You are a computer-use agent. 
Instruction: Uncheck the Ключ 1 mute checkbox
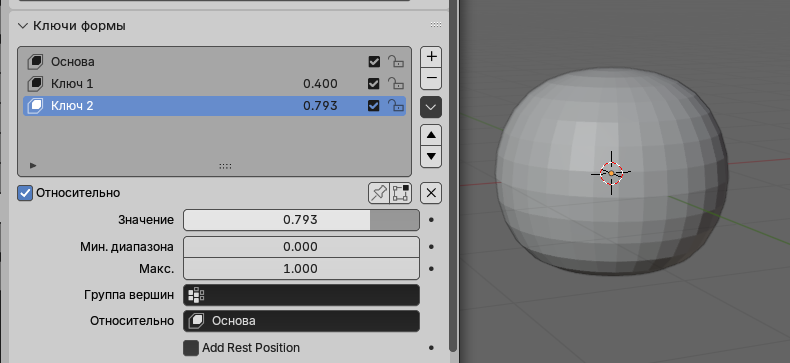(x=374, y=84)
